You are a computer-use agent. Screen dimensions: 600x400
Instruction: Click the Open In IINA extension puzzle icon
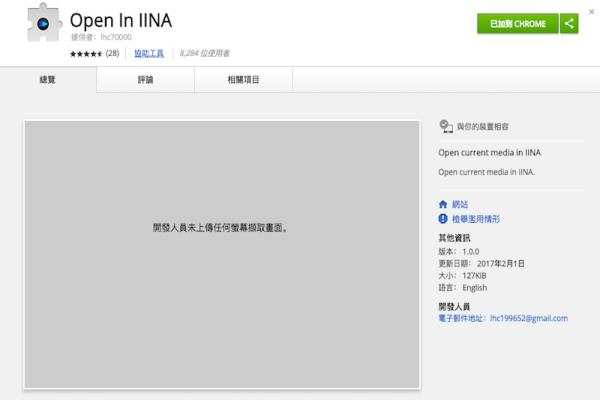click(x=44, y=23)
